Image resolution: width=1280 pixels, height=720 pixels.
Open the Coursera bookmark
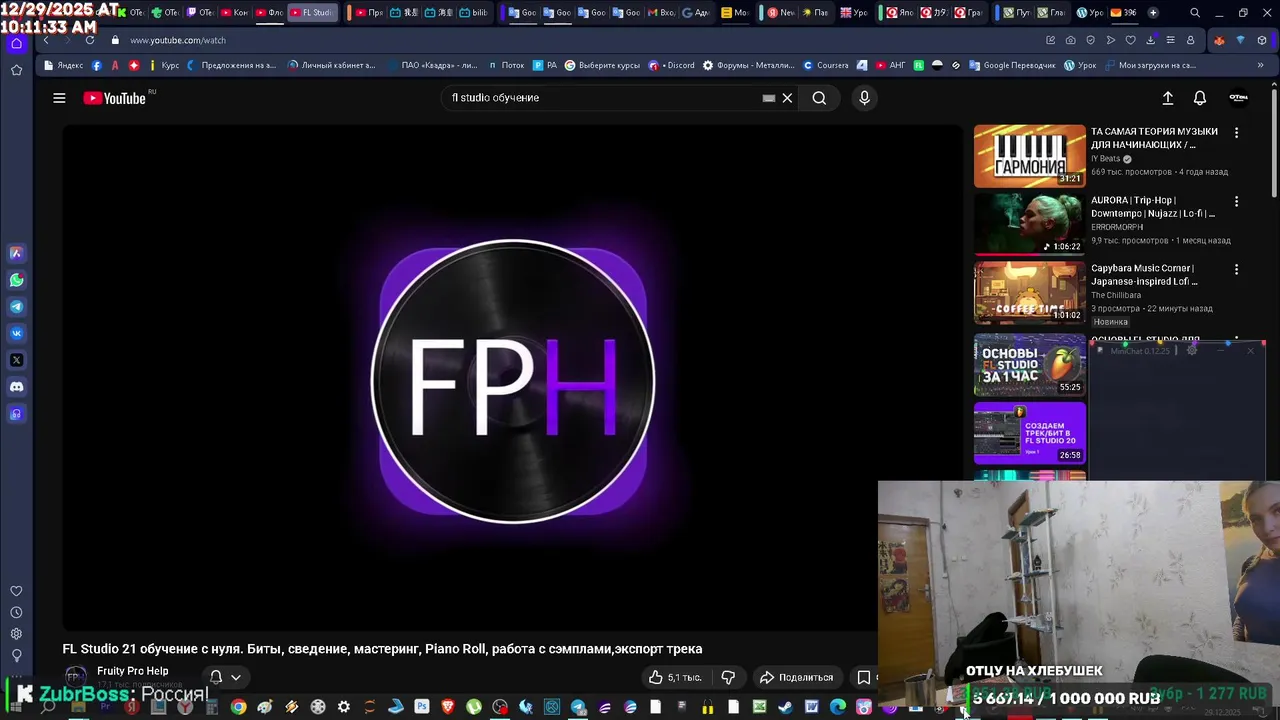coord(826,65)
